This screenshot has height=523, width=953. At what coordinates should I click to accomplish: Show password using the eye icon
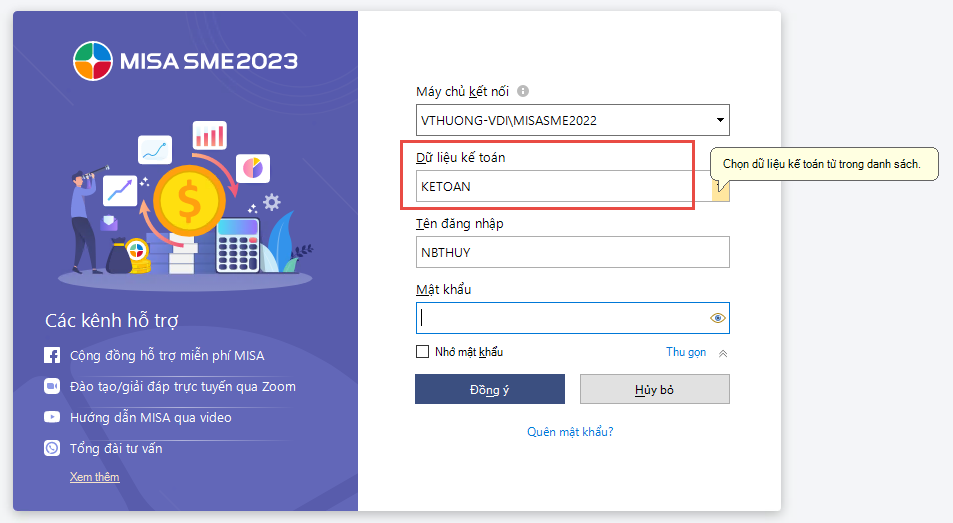(717, 318)
